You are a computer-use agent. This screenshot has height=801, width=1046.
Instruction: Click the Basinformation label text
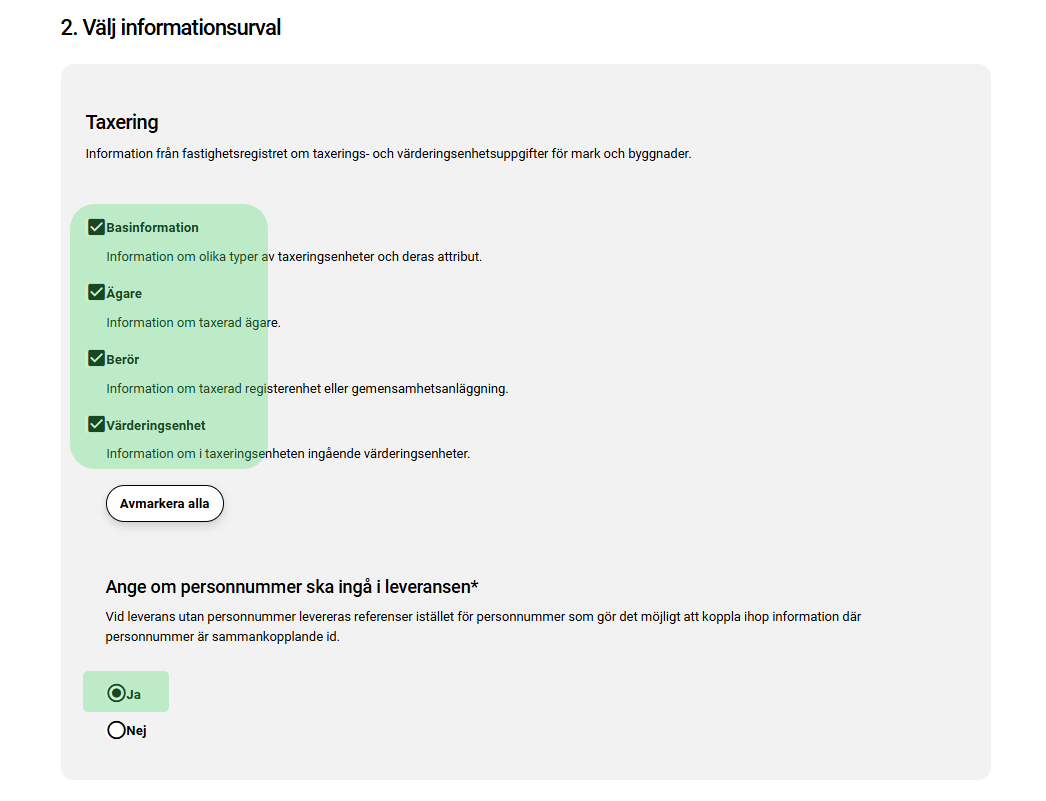(x=152, y=228)
